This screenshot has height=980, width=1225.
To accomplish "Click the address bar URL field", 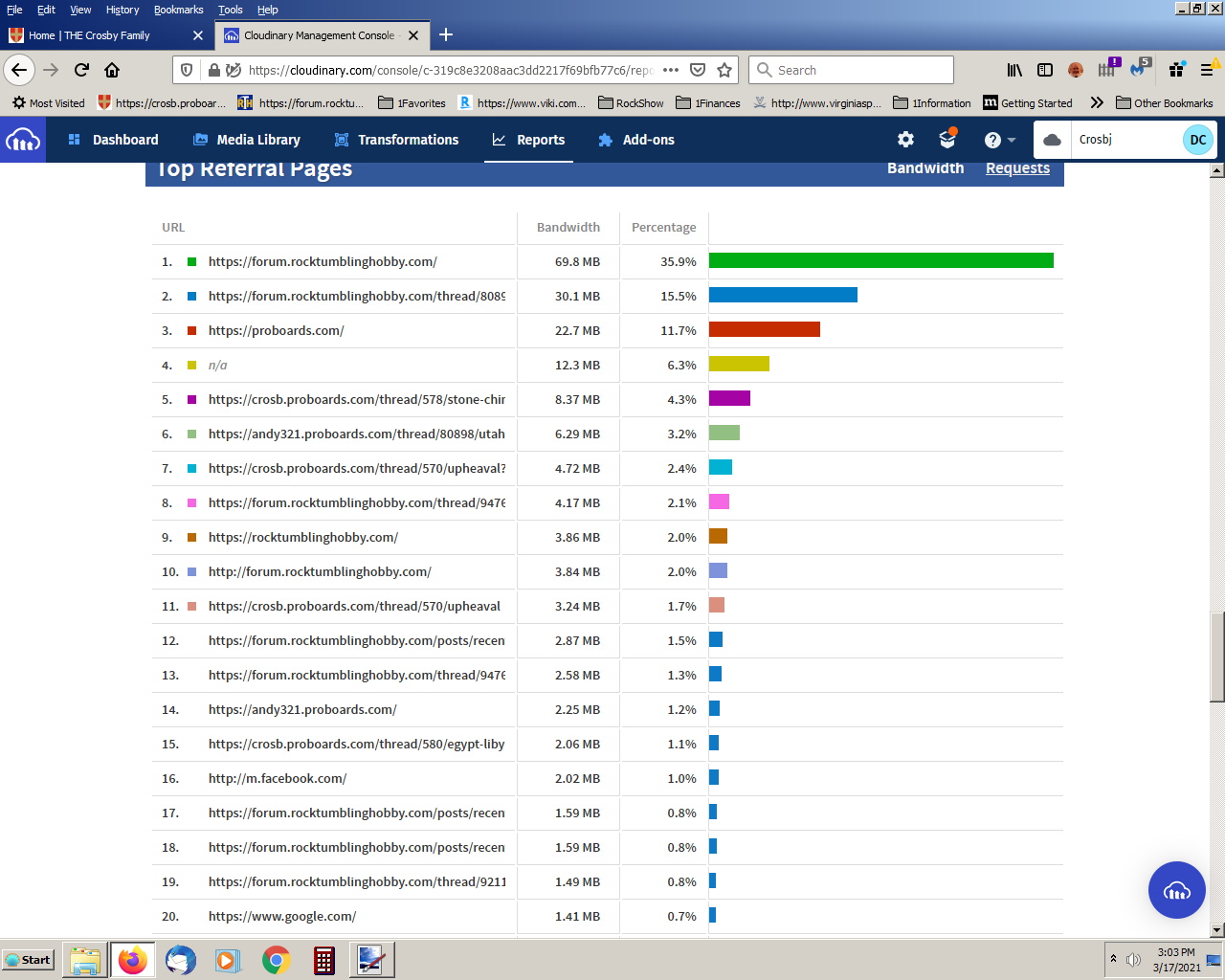I will point(450,70).
